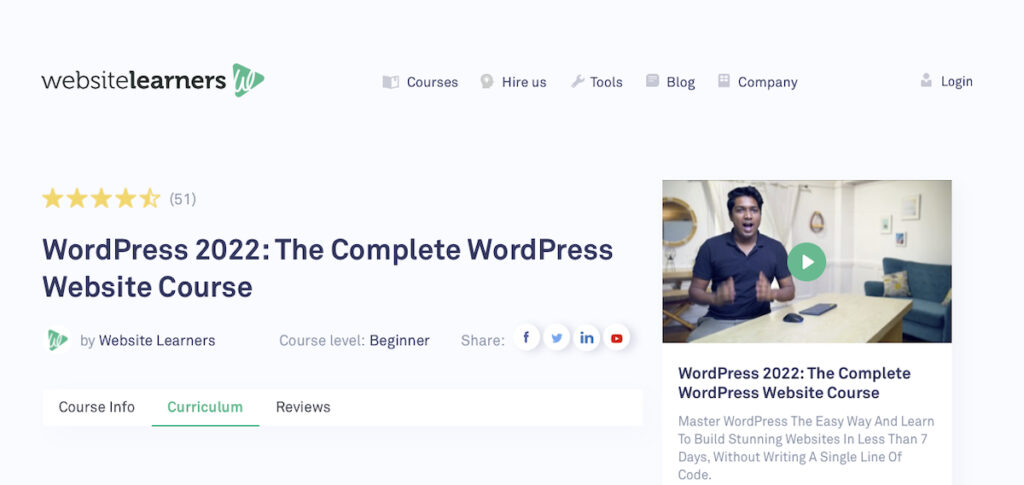Open the Tools menu item
The height and width of the screenshot is (485, 1024).
click(606, 82)
